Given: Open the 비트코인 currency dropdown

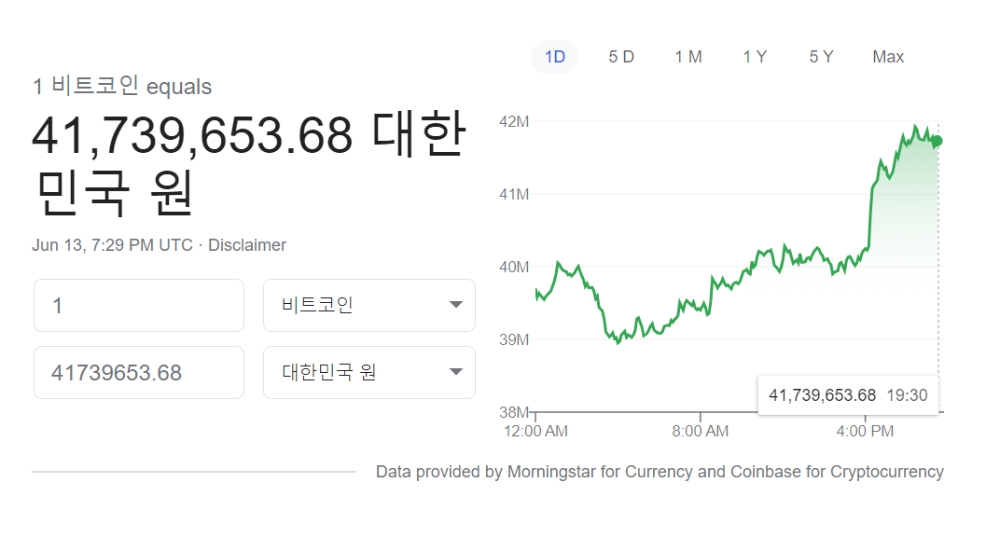Looking at the screenshot, I should click(x=369, y=305).
